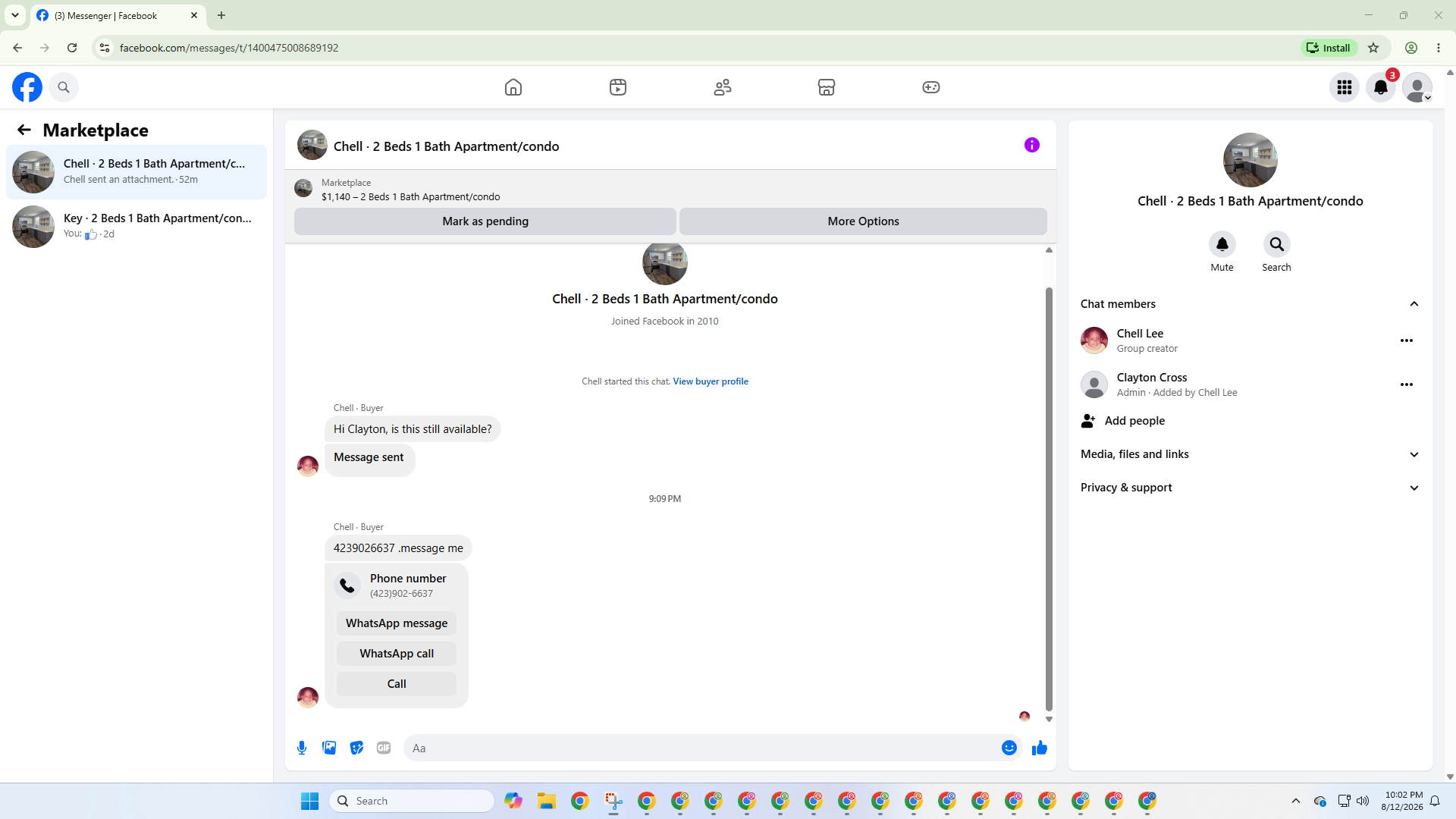Screen dimensions: 1456x819
Task: Click the address bar URL
Action: [229, 48]
